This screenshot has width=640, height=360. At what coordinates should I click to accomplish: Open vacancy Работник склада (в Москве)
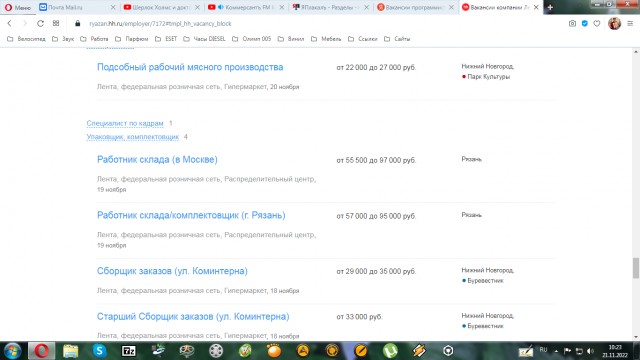157,160
